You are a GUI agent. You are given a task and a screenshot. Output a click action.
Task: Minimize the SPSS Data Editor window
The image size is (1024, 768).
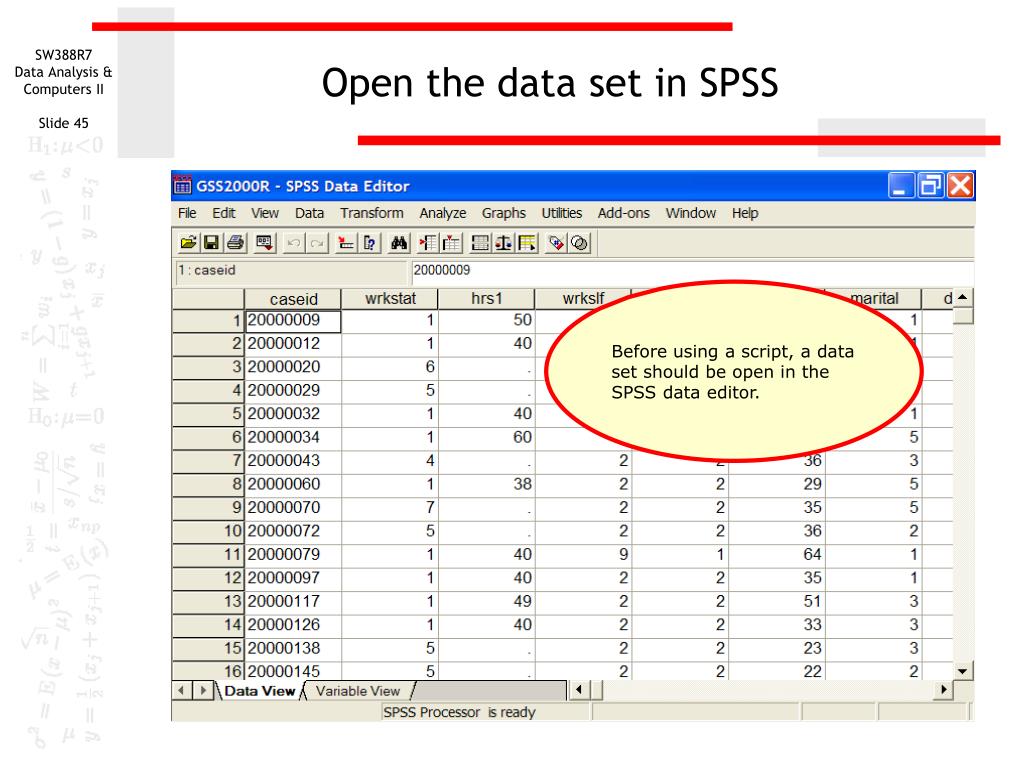click(900, 186)
